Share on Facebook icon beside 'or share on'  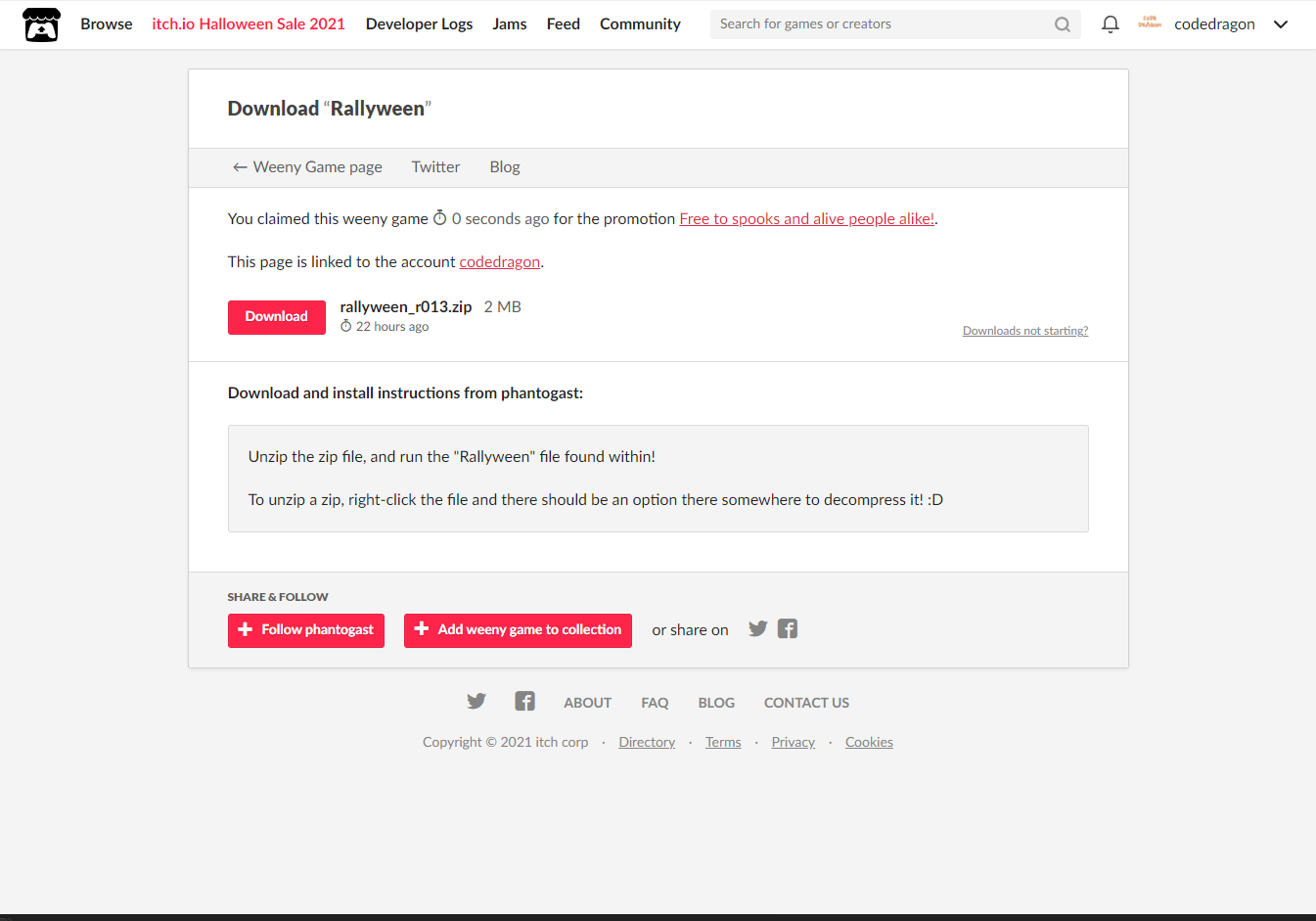788,628
